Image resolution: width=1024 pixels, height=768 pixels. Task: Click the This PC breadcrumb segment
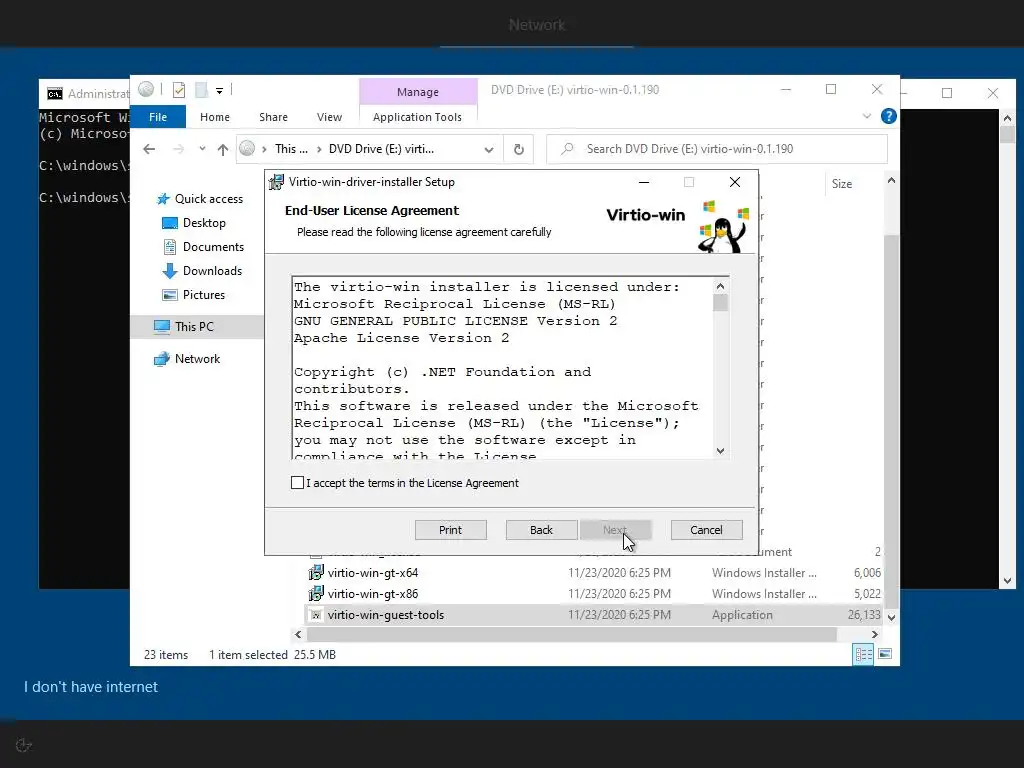pyautogui.click(x=291, y=149)
